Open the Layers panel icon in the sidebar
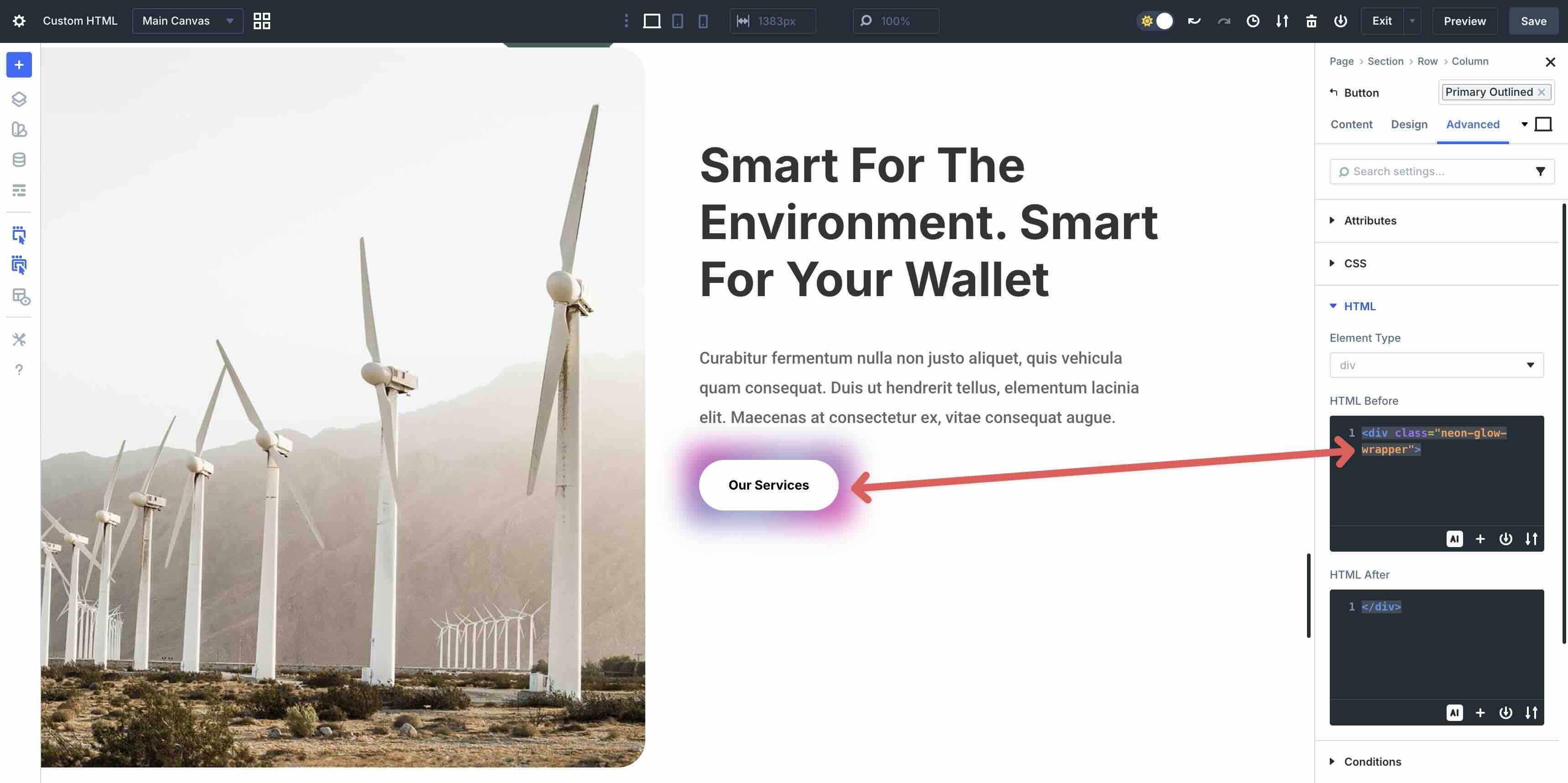The height and width of the screenshot is (783, 1568). click(x=19, y=99)
